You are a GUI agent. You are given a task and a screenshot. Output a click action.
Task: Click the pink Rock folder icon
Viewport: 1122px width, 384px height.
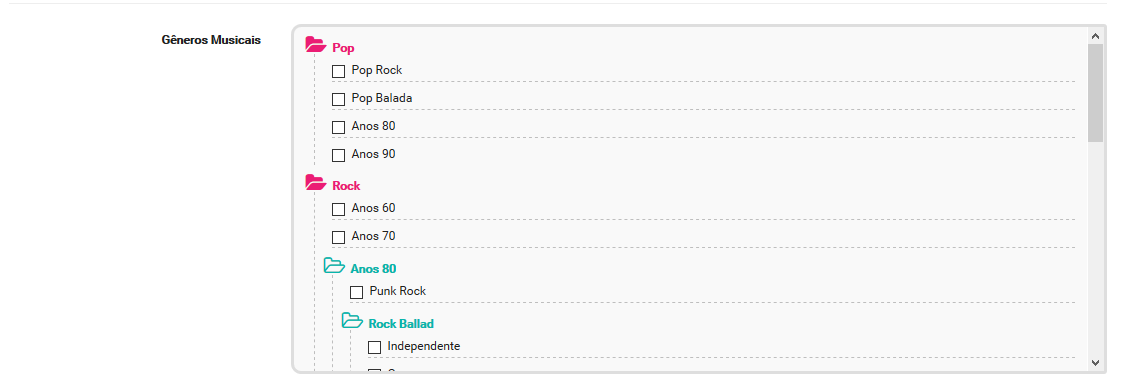(316, 182)
